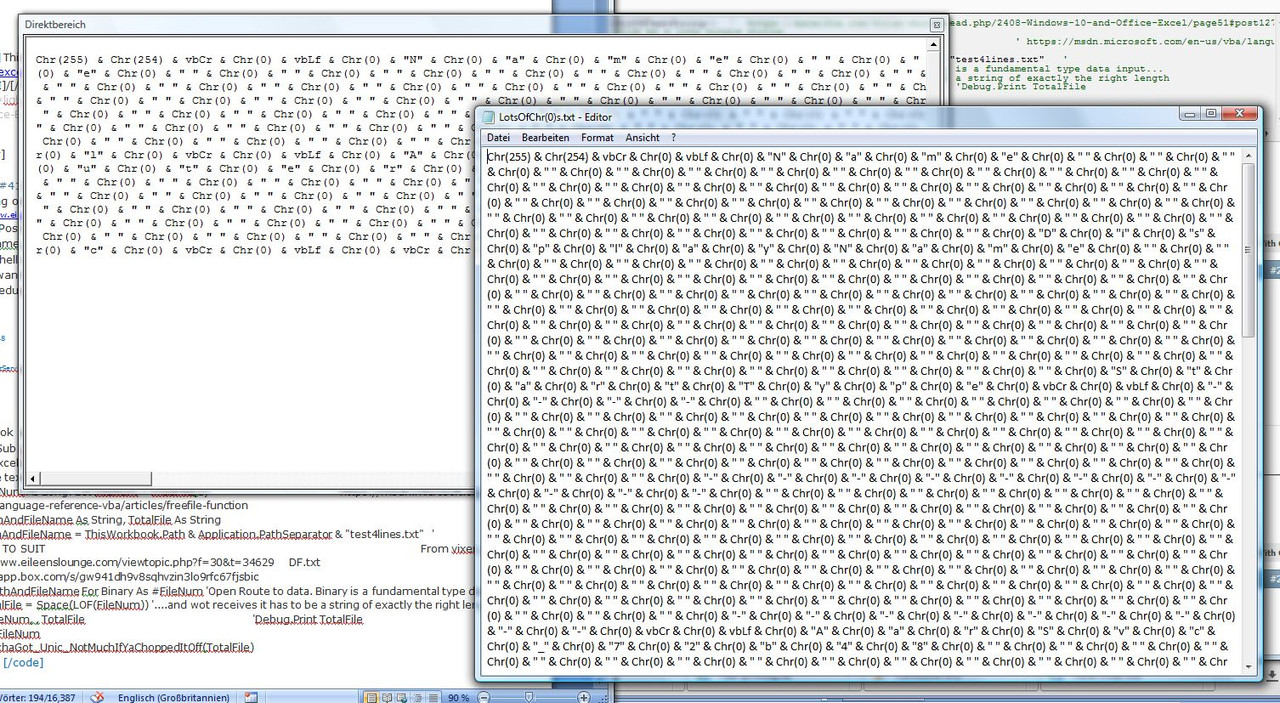Switch to Outline view icon
The image size is (1280, 703).
click(417, 697)
